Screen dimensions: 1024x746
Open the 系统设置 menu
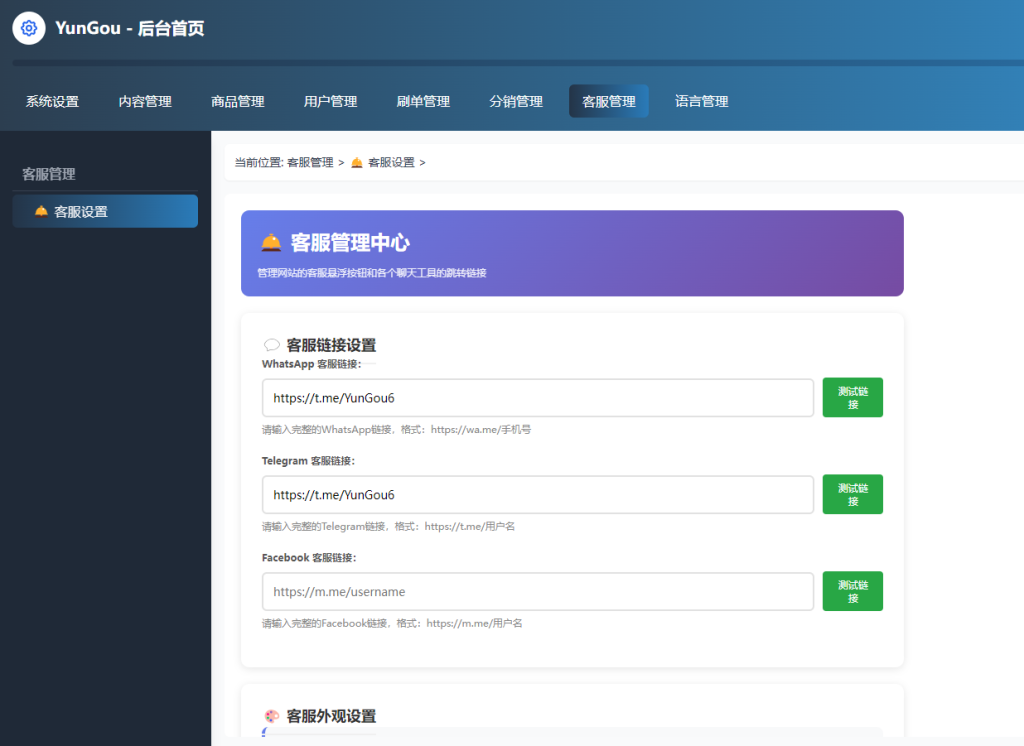(52, 101)
